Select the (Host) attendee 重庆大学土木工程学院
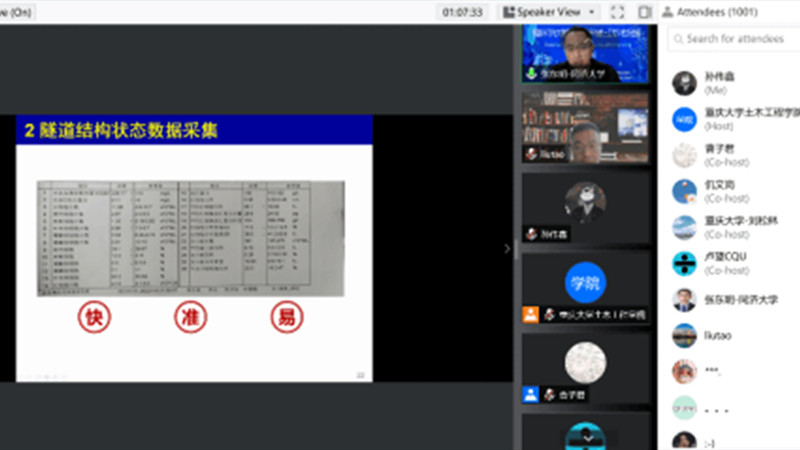 click(x=735, y=119)
